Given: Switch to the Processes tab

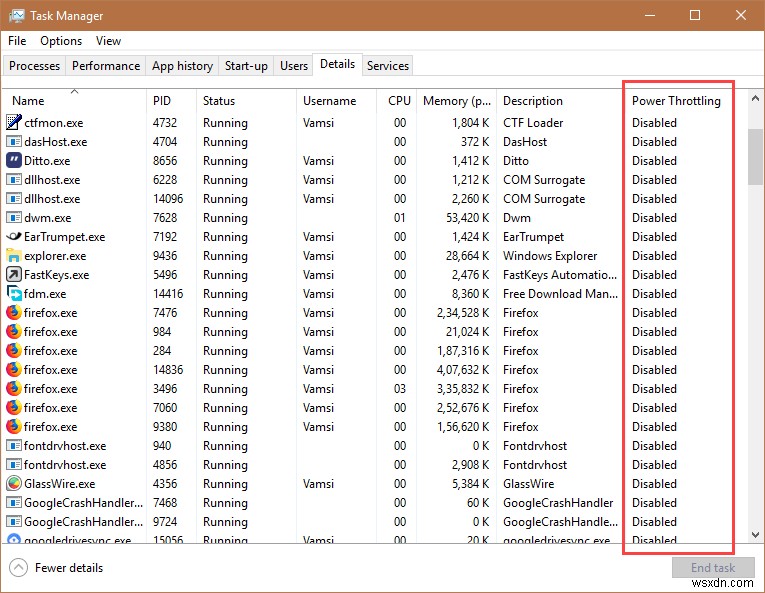Looking at the screenshot, I should coord(34,65).
